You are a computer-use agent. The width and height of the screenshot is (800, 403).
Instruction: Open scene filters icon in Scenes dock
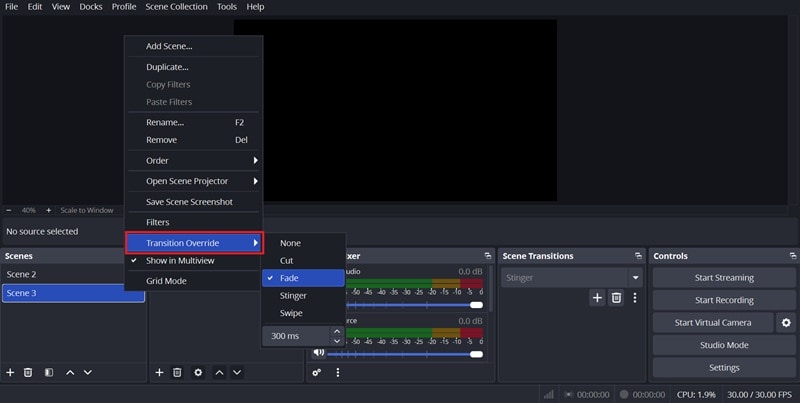coord(48,373)
